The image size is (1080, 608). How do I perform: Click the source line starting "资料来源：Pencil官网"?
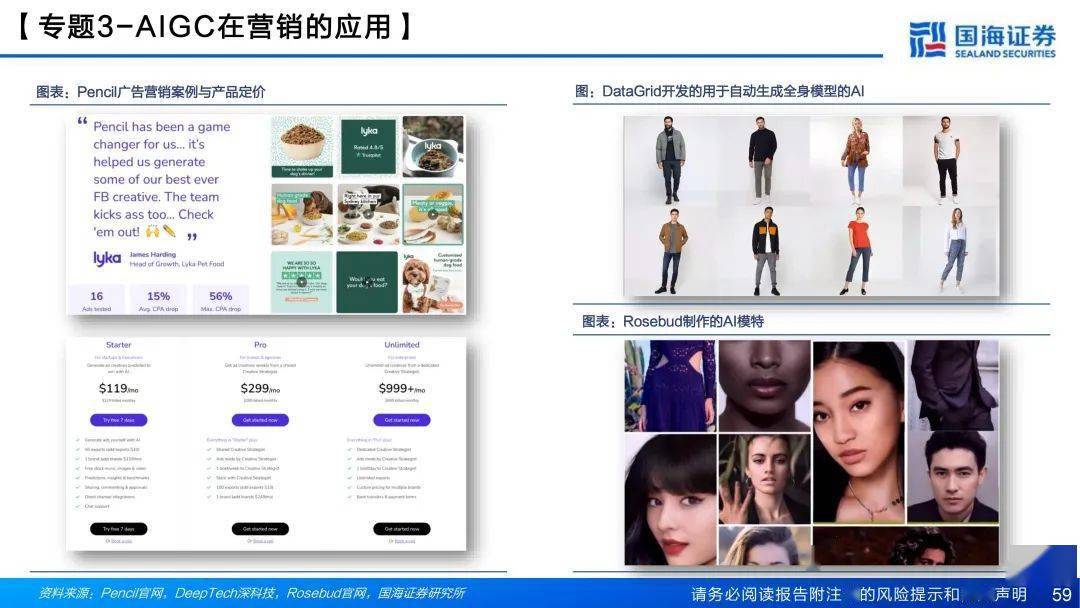(252, 593)
